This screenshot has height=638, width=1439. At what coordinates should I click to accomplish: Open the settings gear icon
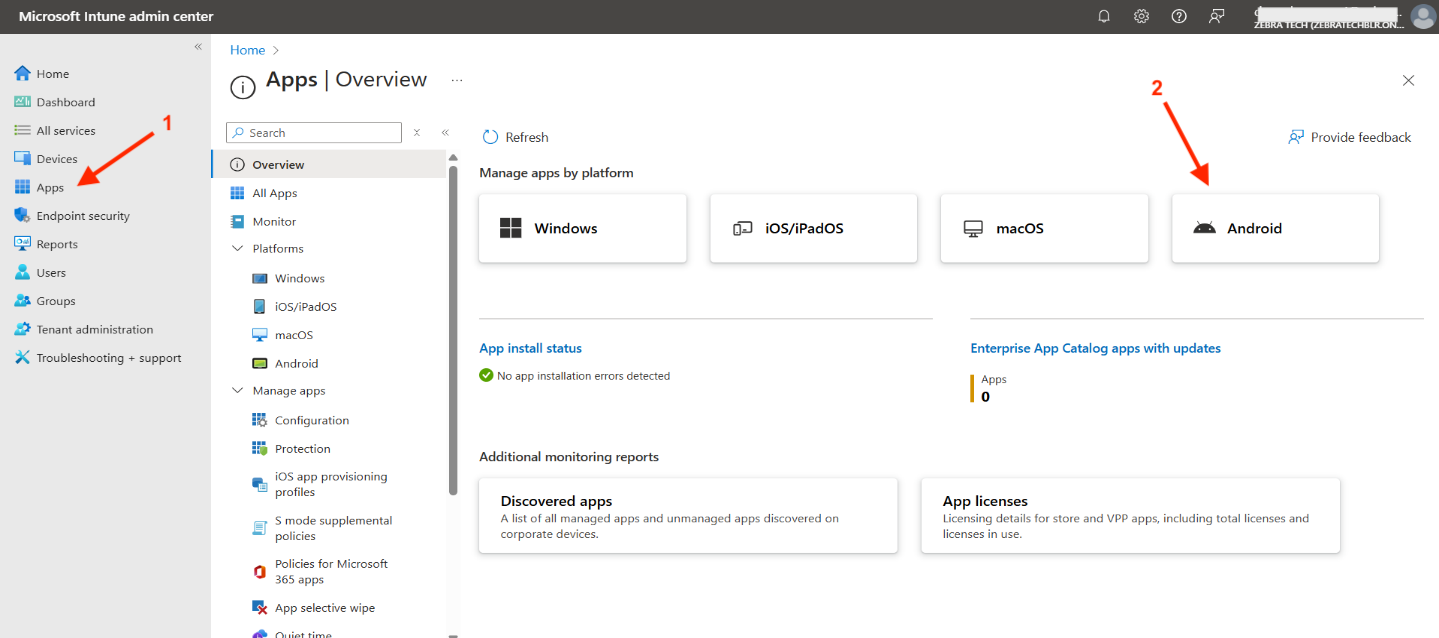coord(1141,16)
